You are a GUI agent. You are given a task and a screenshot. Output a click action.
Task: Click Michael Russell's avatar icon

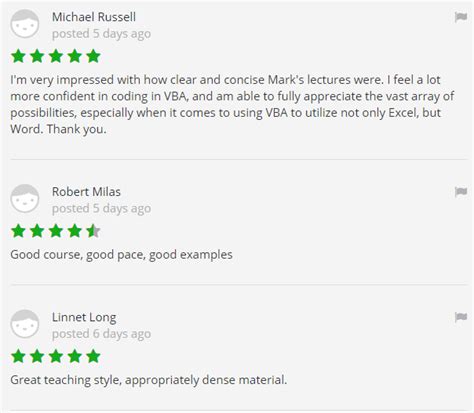(x=25, y=24)
